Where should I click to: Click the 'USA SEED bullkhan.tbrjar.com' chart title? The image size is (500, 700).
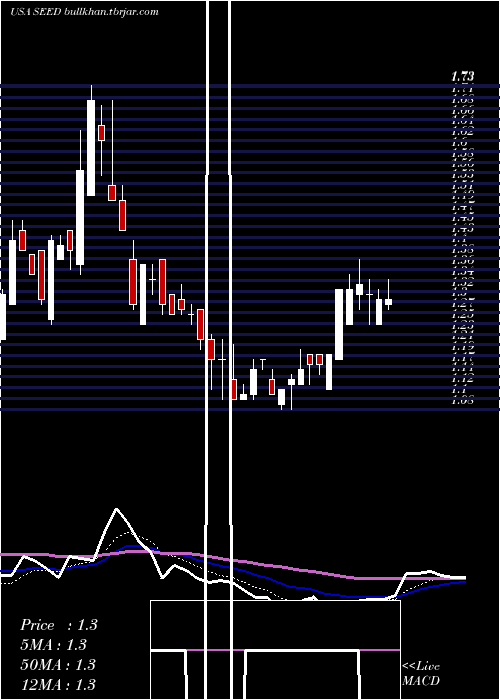[84, 12]
